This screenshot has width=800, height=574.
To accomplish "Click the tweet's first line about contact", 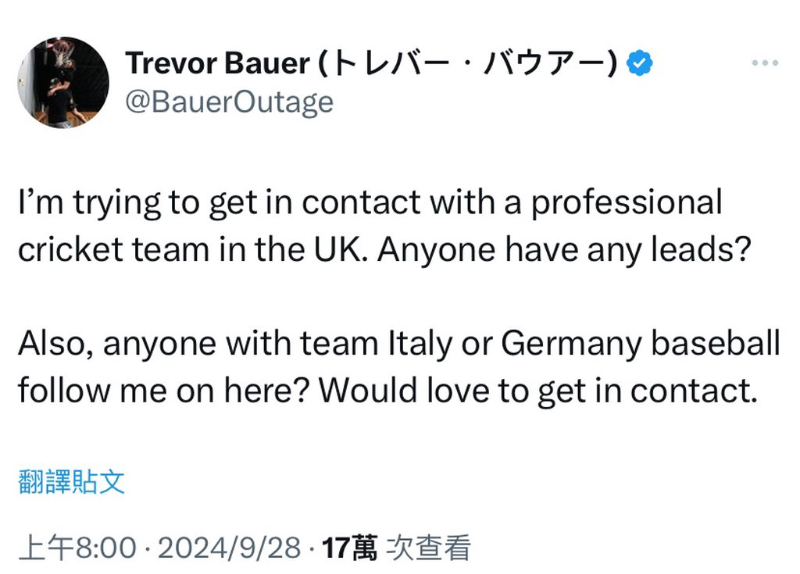I will [370, 202].
